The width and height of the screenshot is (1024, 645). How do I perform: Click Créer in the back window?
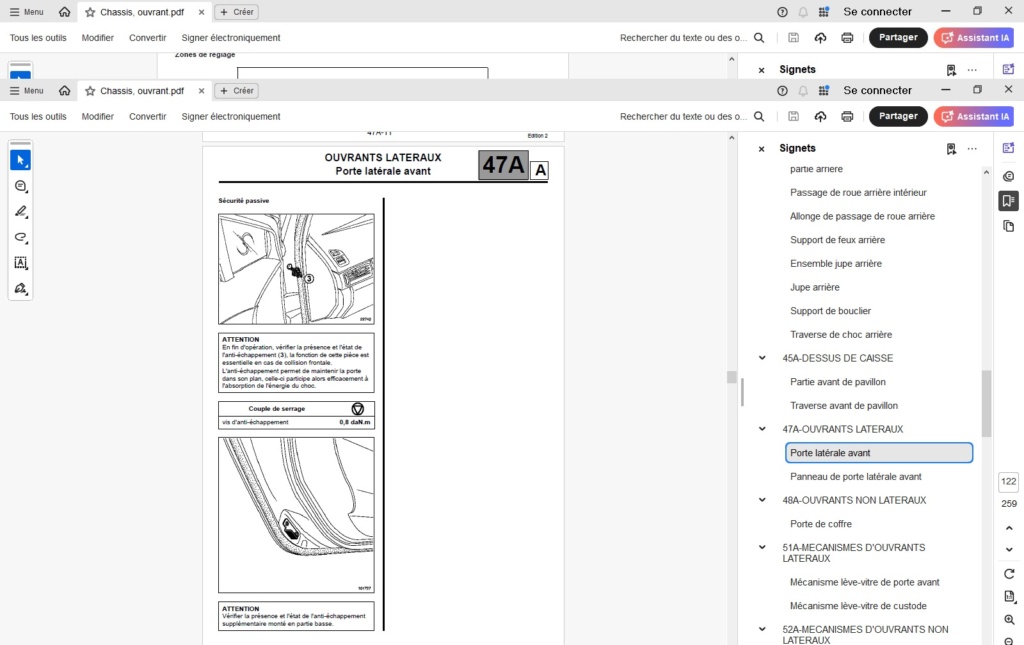pos(236,12)
